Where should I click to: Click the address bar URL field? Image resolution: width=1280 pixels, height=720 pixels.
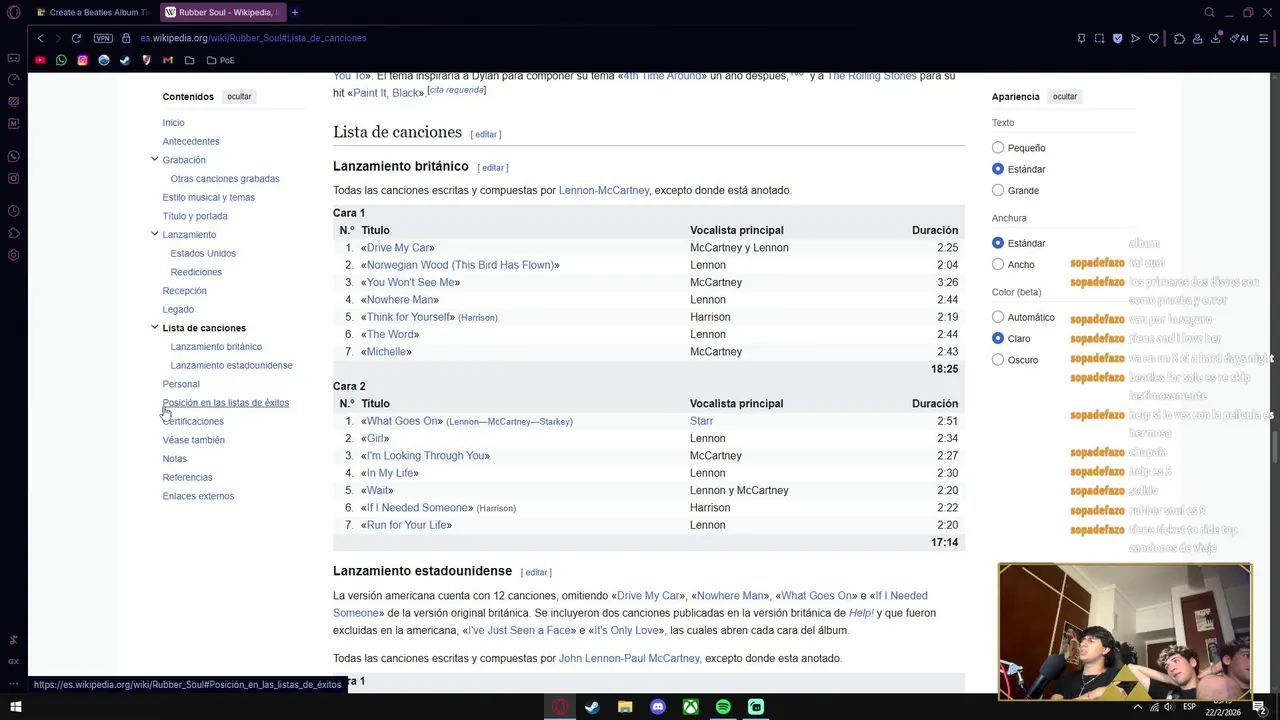(x=253, y=38)
